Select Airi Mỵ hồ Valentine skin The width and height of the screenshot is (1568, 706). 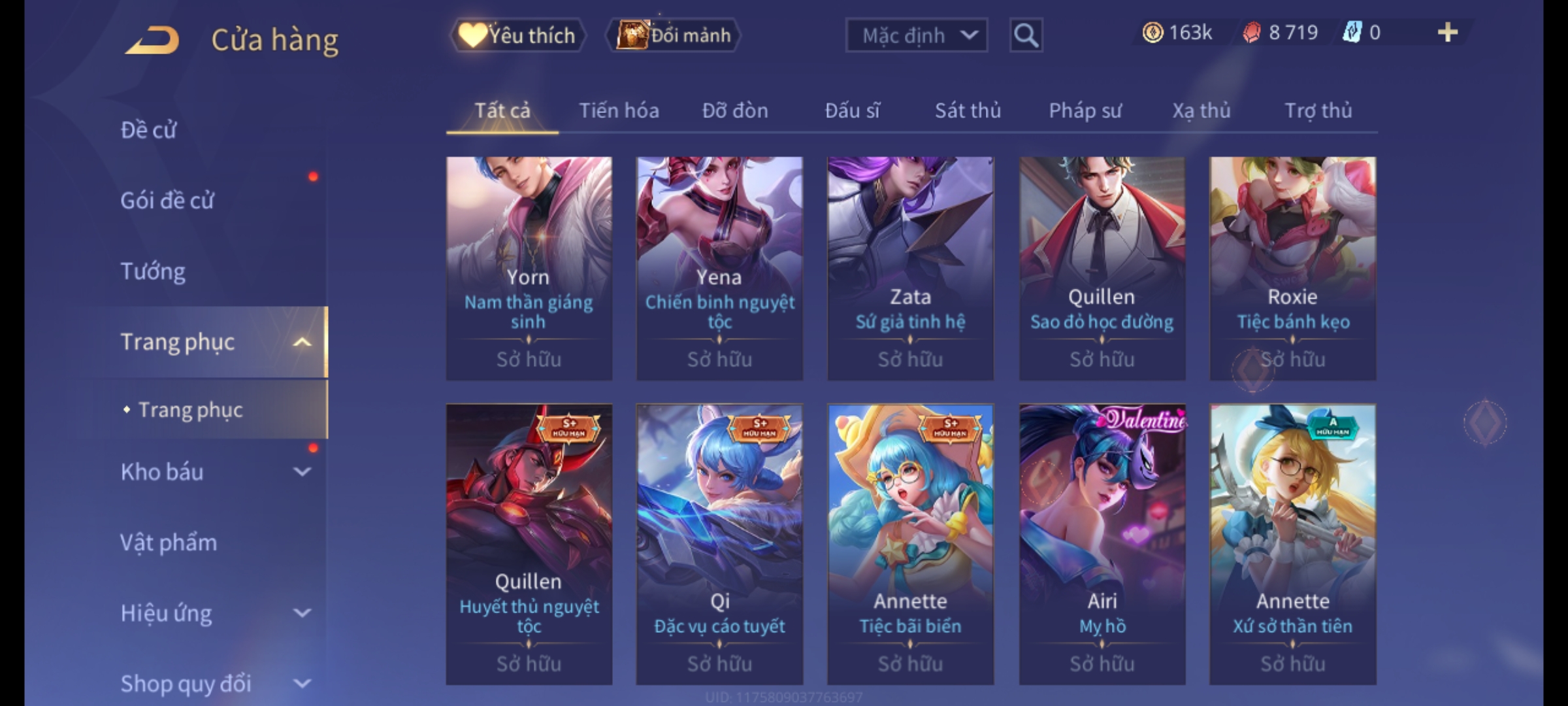[x=1102, y=544]
